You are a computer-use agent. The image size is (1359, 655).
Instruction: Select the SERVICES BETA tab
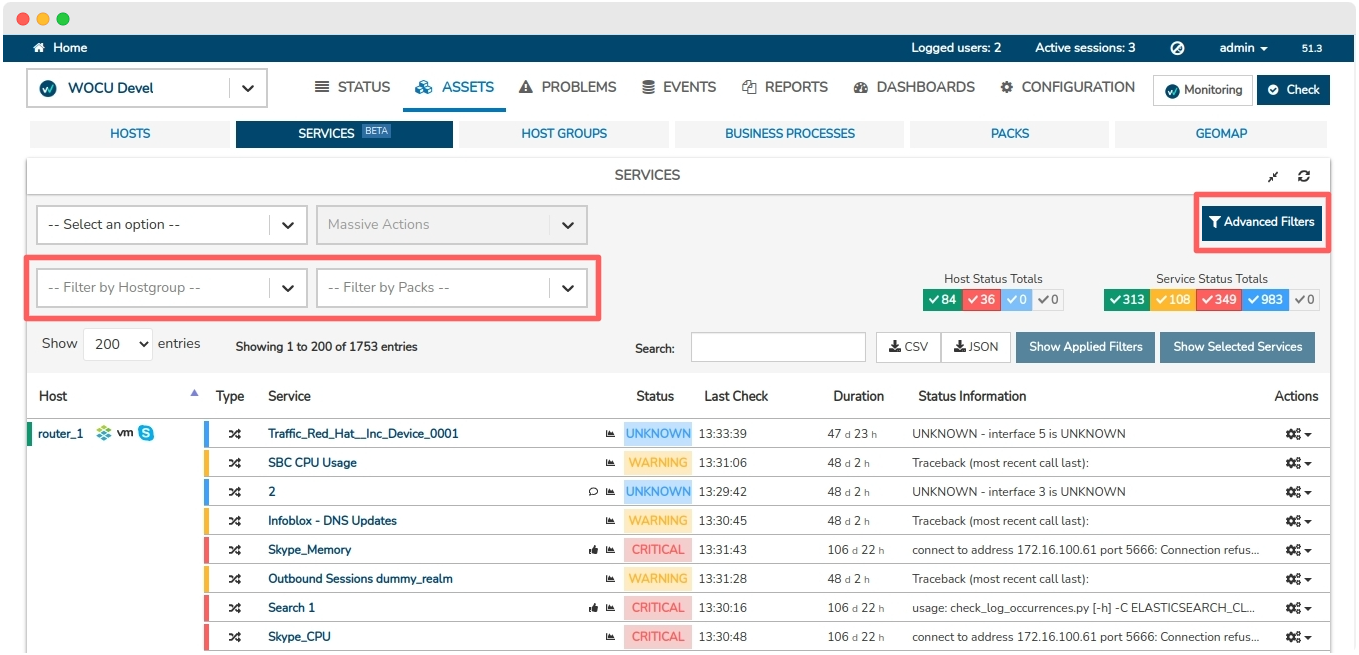click(x=344, y=134)
